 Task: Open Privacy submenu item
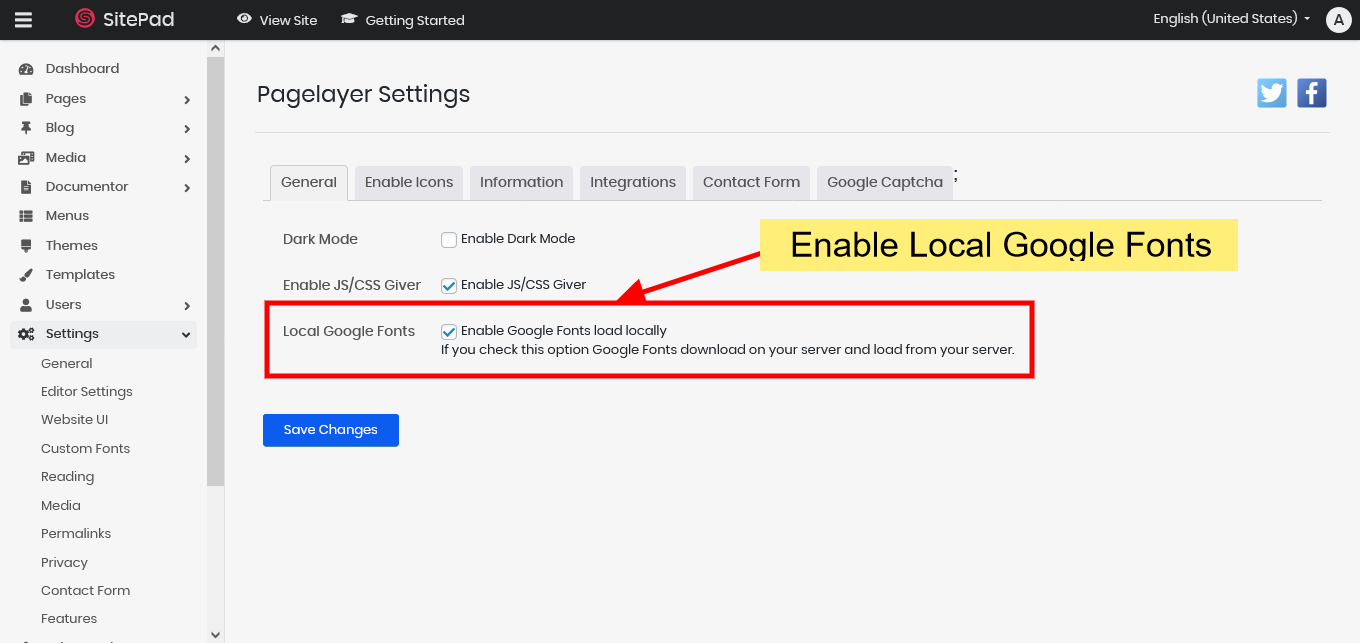click(x=65, y=563)
